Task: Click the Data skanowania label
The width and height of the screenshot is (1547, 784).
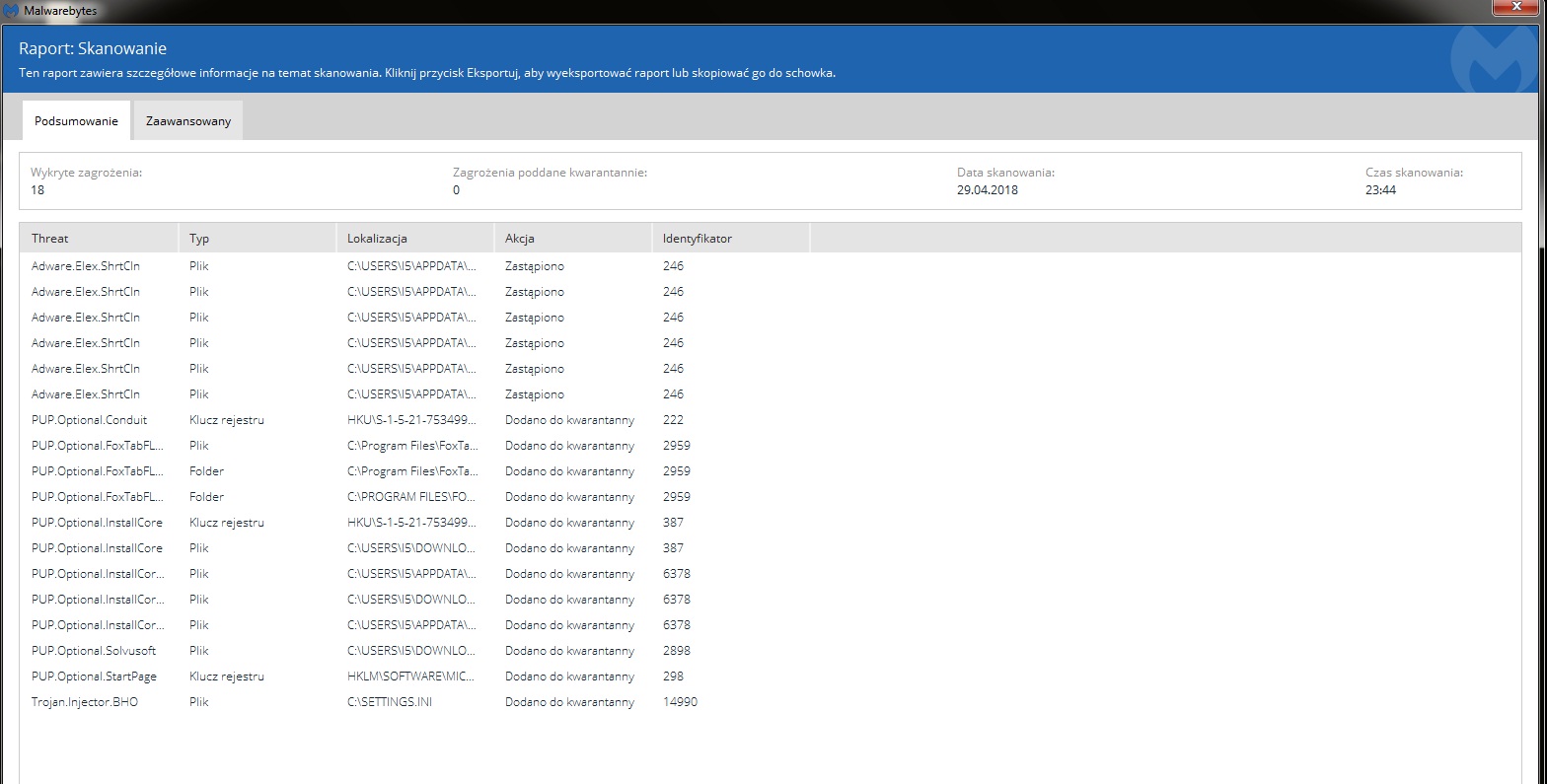Action: tap(1005, 173)
